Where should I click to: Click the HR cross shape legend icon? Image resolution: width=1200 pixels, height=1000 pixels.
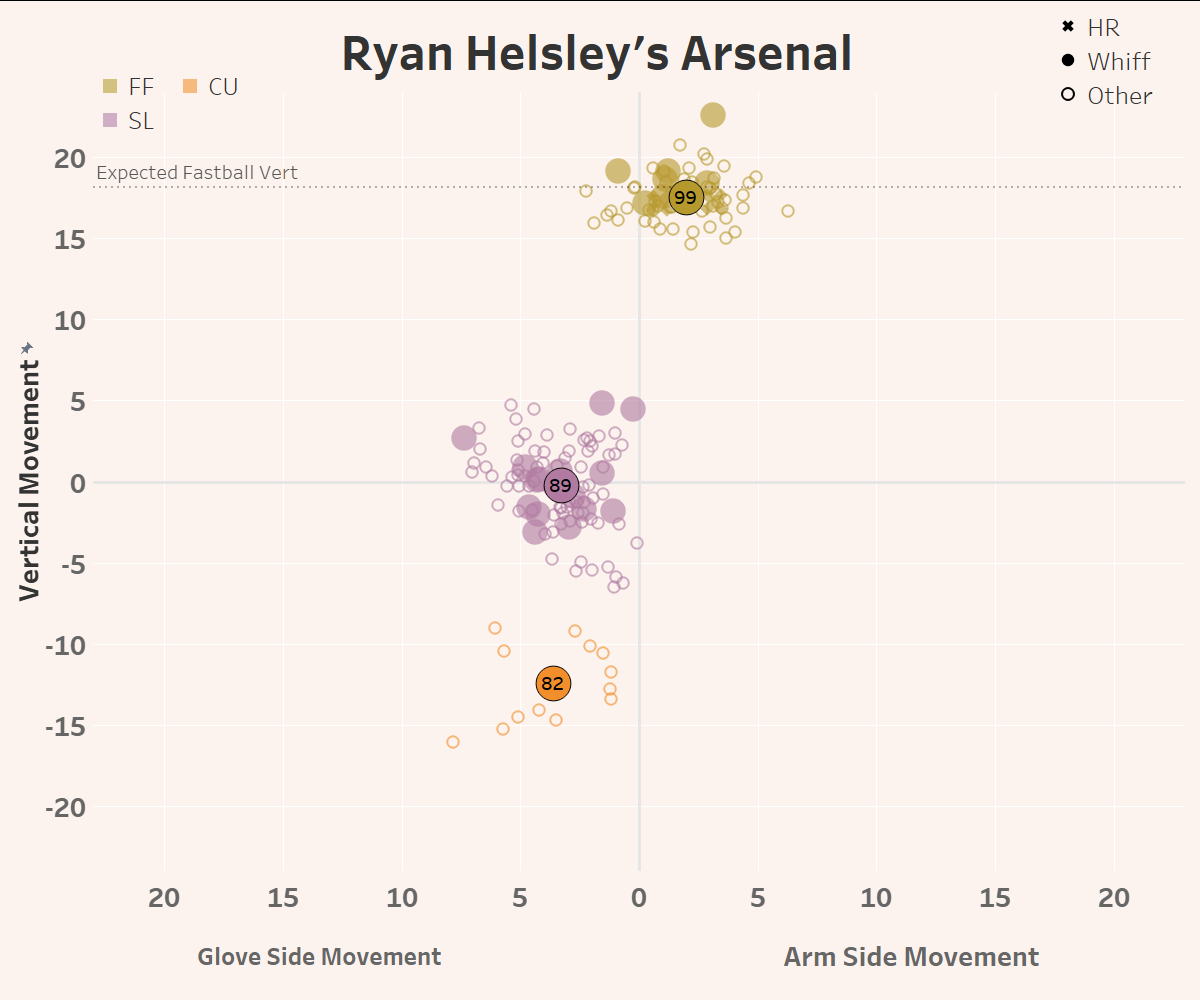click(x=1068, y=27)
